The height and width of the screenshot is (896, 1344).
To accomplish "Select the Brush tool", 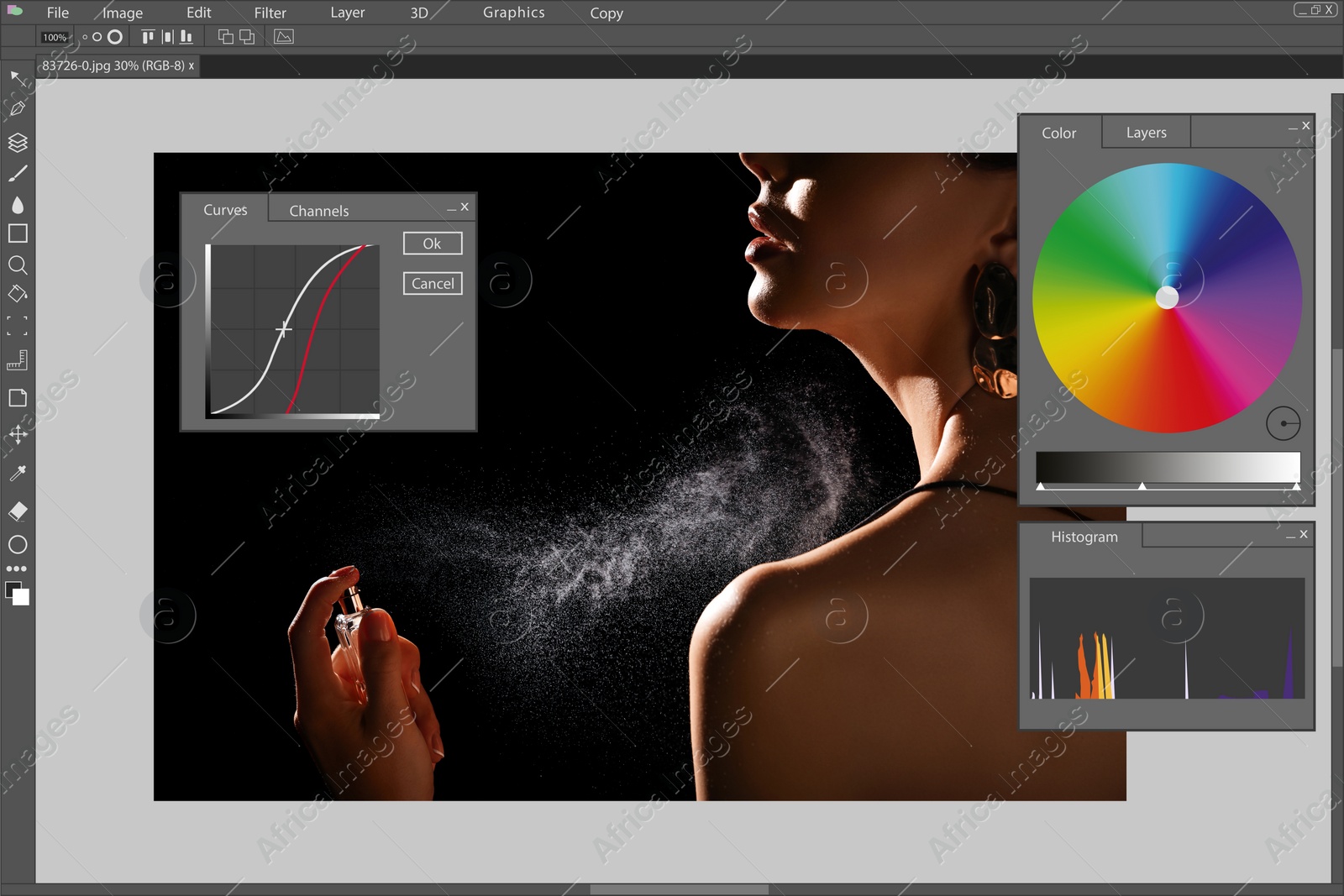I will click(18, 173).
